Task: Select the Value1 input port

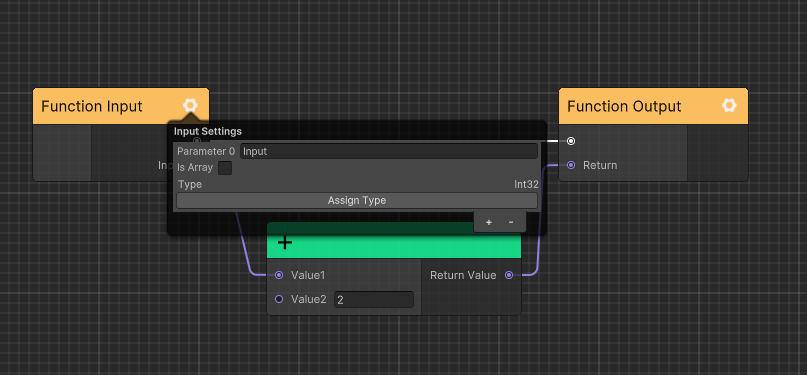Action: click(x=279, y=275)
